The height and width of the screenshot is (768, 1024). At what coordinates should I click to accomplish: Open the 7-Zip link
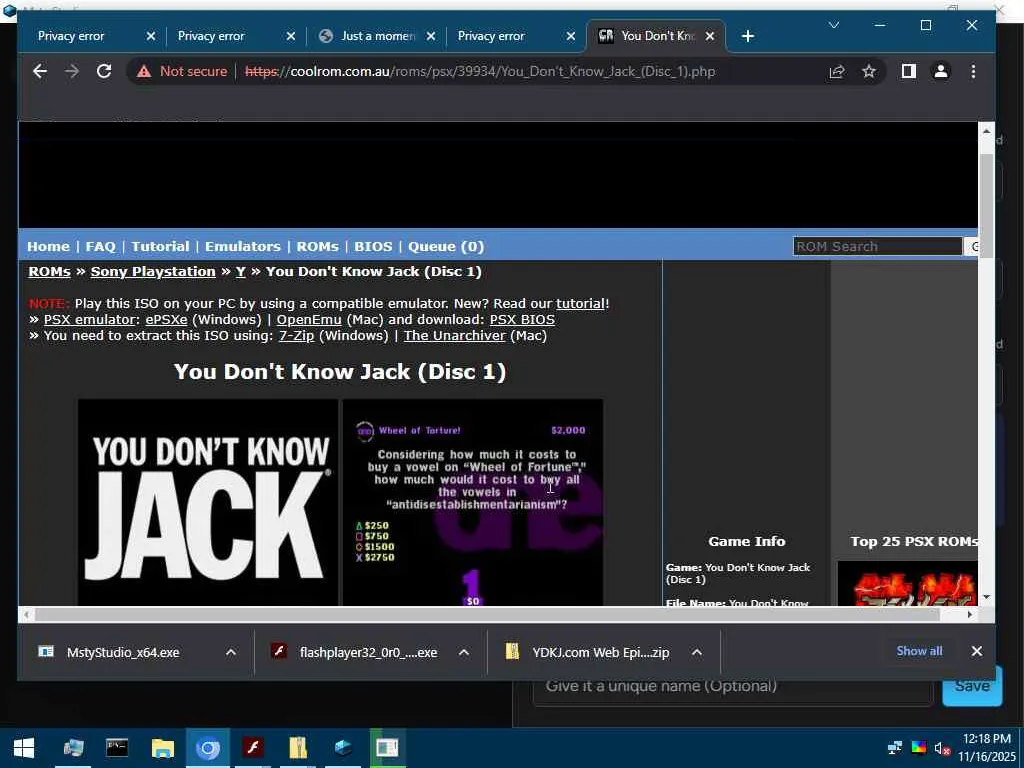pyautogui.click(x=296, y=336)
